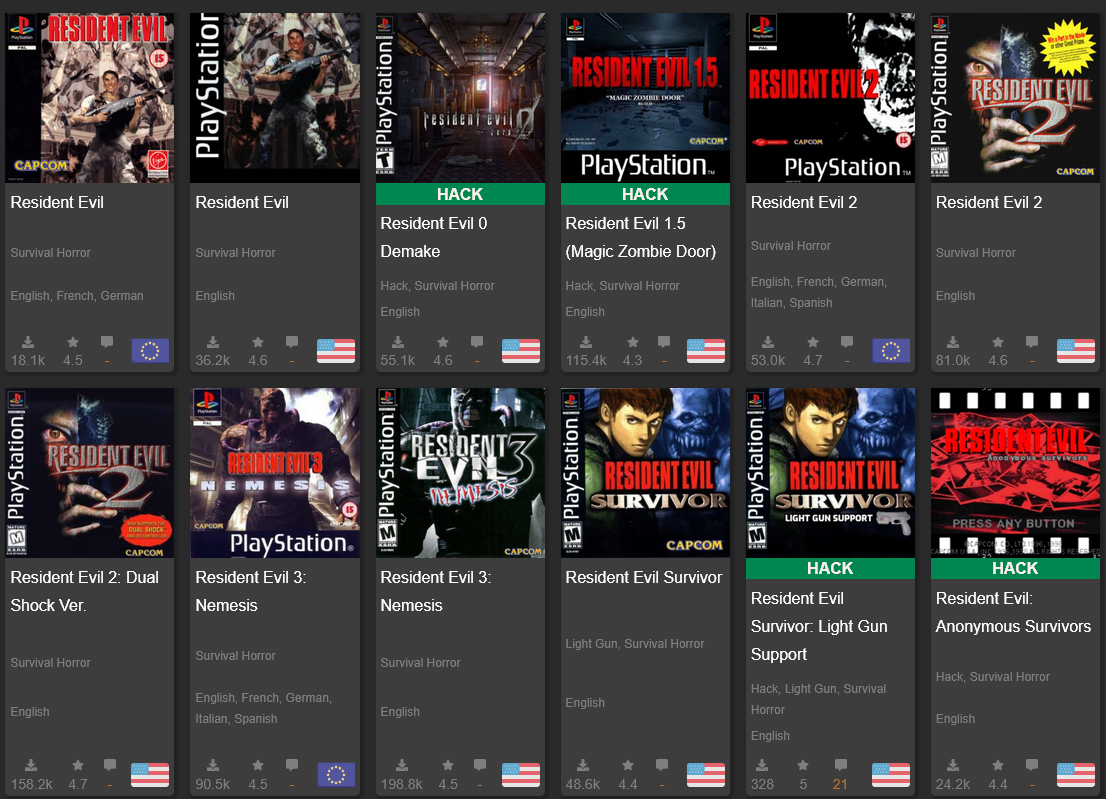Click HACK badge on Light Gun Support card
The width and height of the screenshot is (1106, 799).
830,568
